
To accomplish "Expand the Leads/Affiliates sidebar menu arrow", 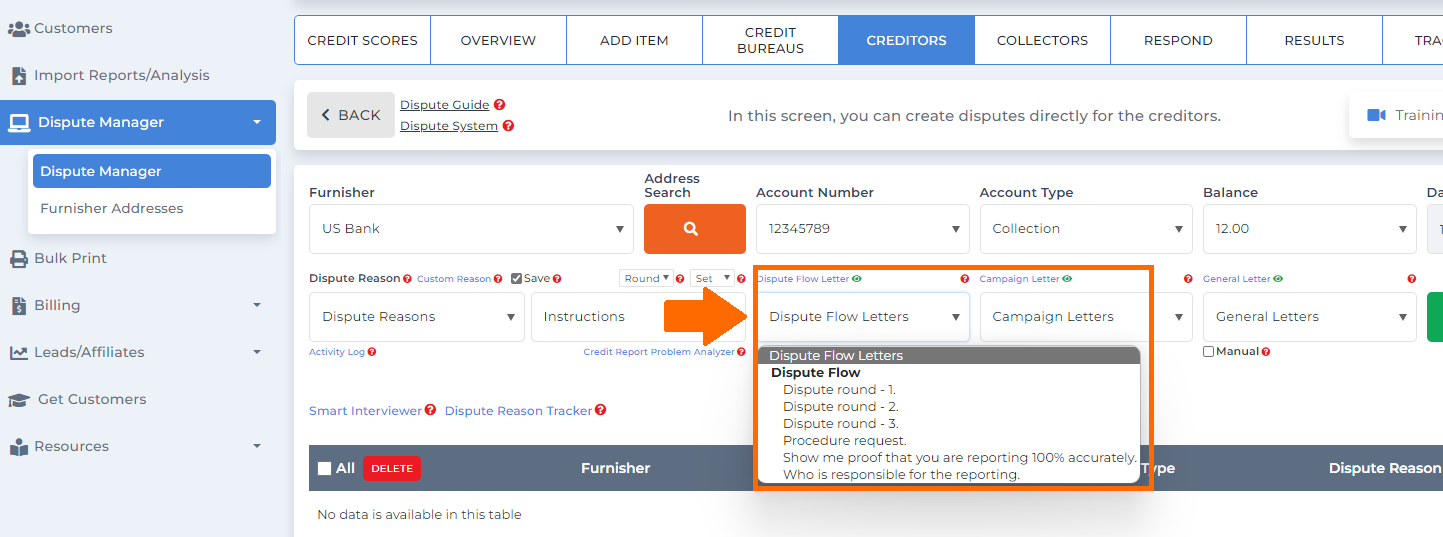I will pos(257,352).
